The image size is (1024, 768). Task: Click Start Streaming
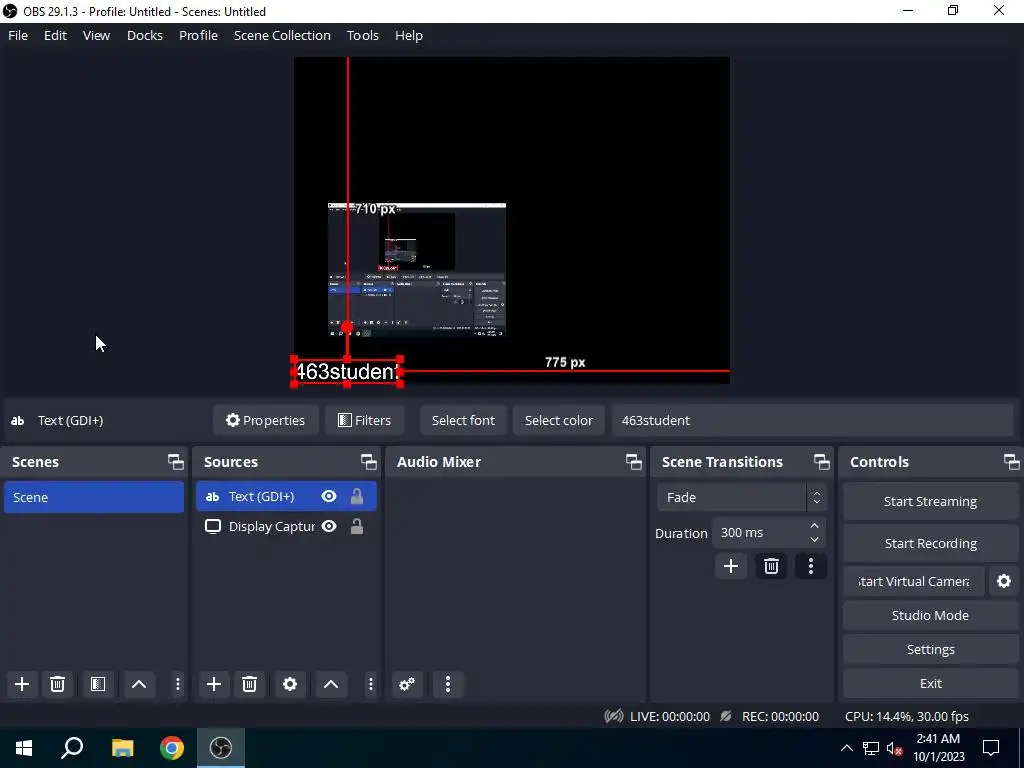pyautogui.click(x=930, y=501)
